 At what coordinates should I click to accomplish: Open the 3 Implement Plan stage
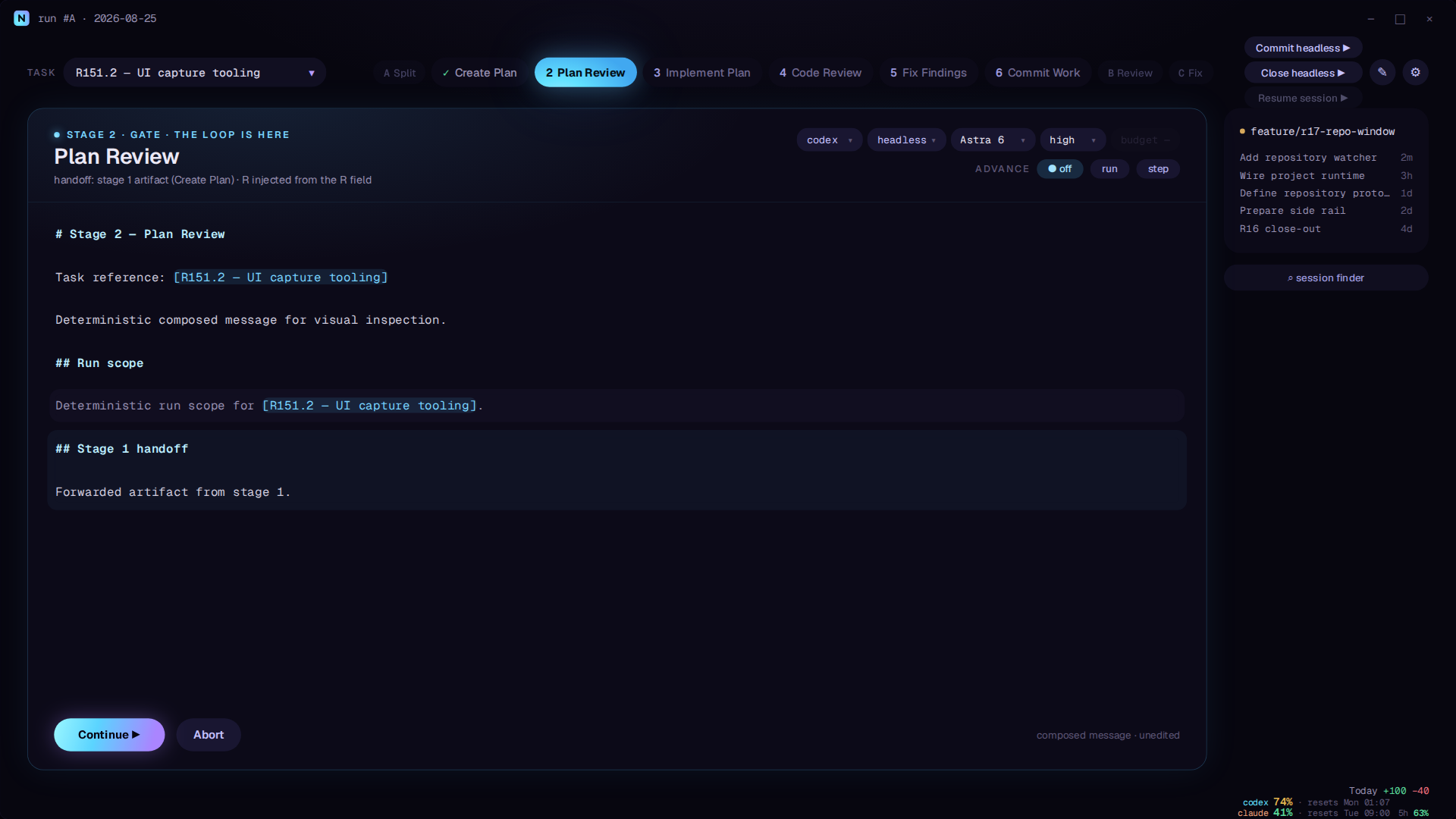(x=702, y=73)
